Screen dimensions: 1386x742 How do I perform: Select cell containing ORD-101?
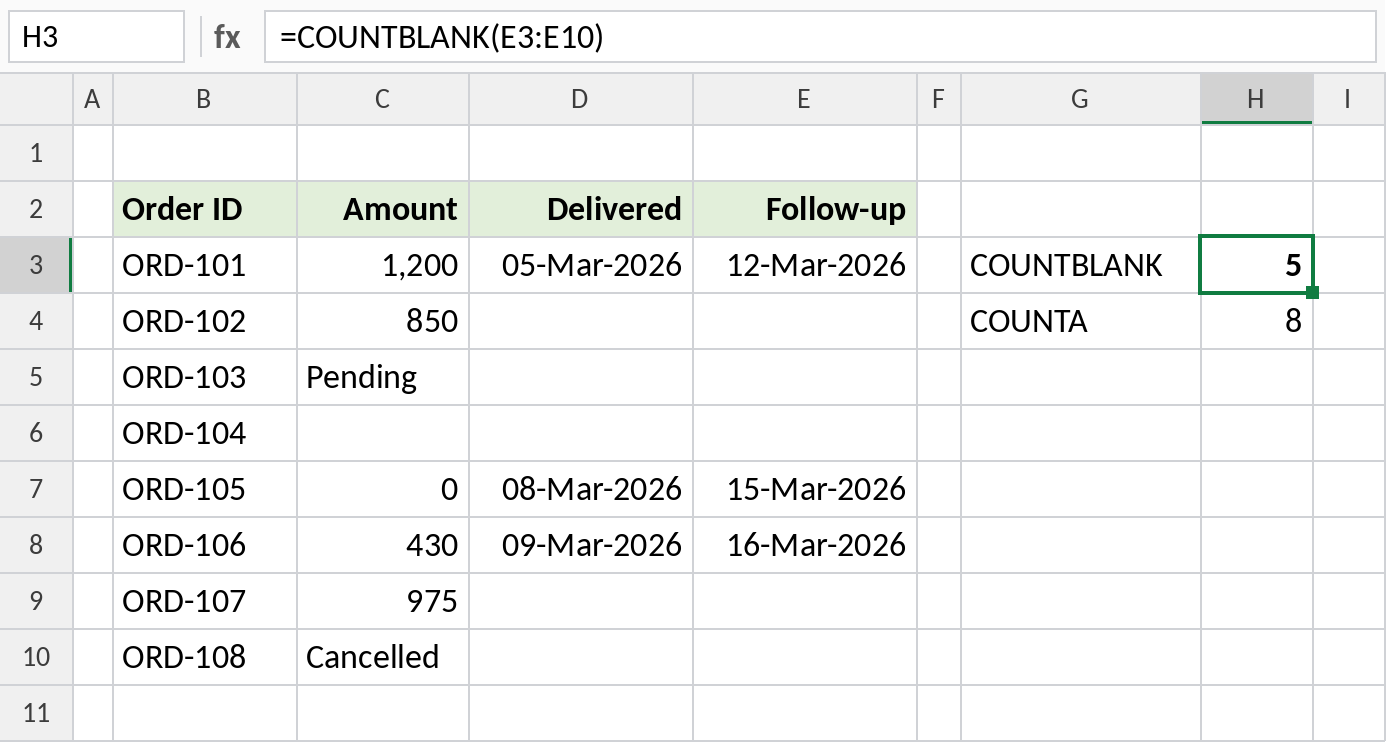coord(205,265)
